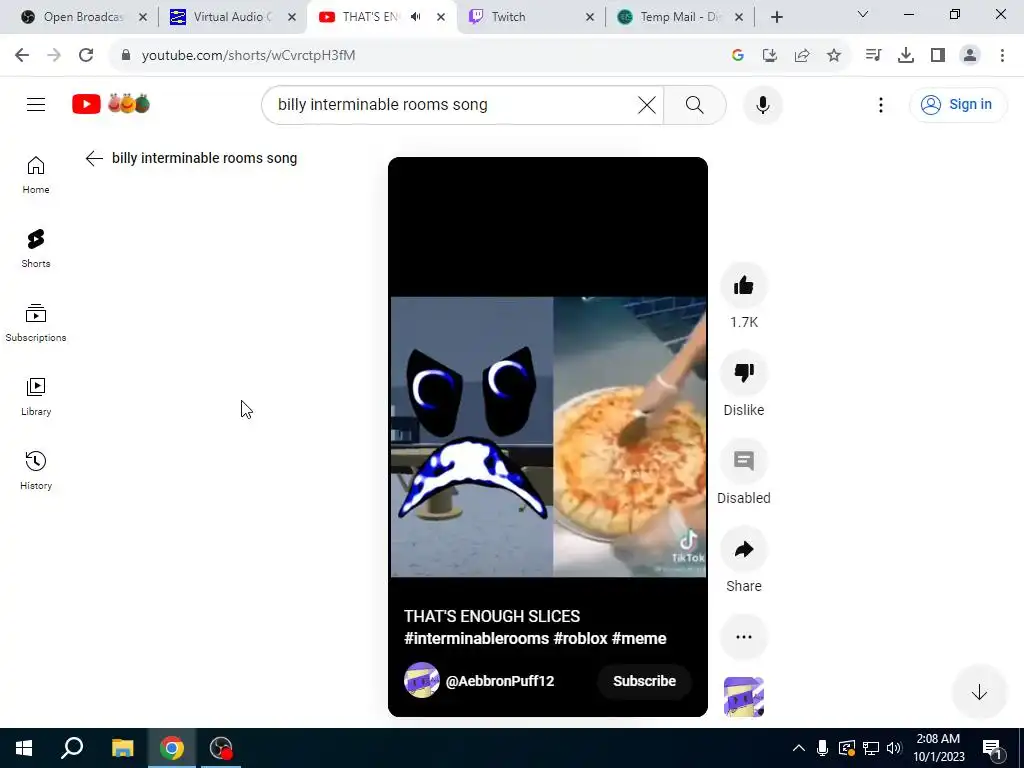Open tab search dropdown chevron
Screen dimensions: 1024x768
(x=862, y=14)
